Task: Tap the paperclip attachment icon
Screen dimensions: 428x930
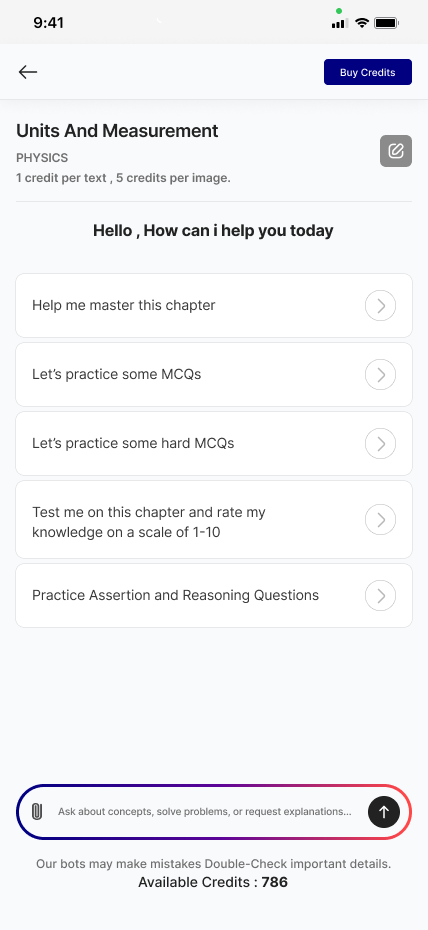Action: coord(37,811)
